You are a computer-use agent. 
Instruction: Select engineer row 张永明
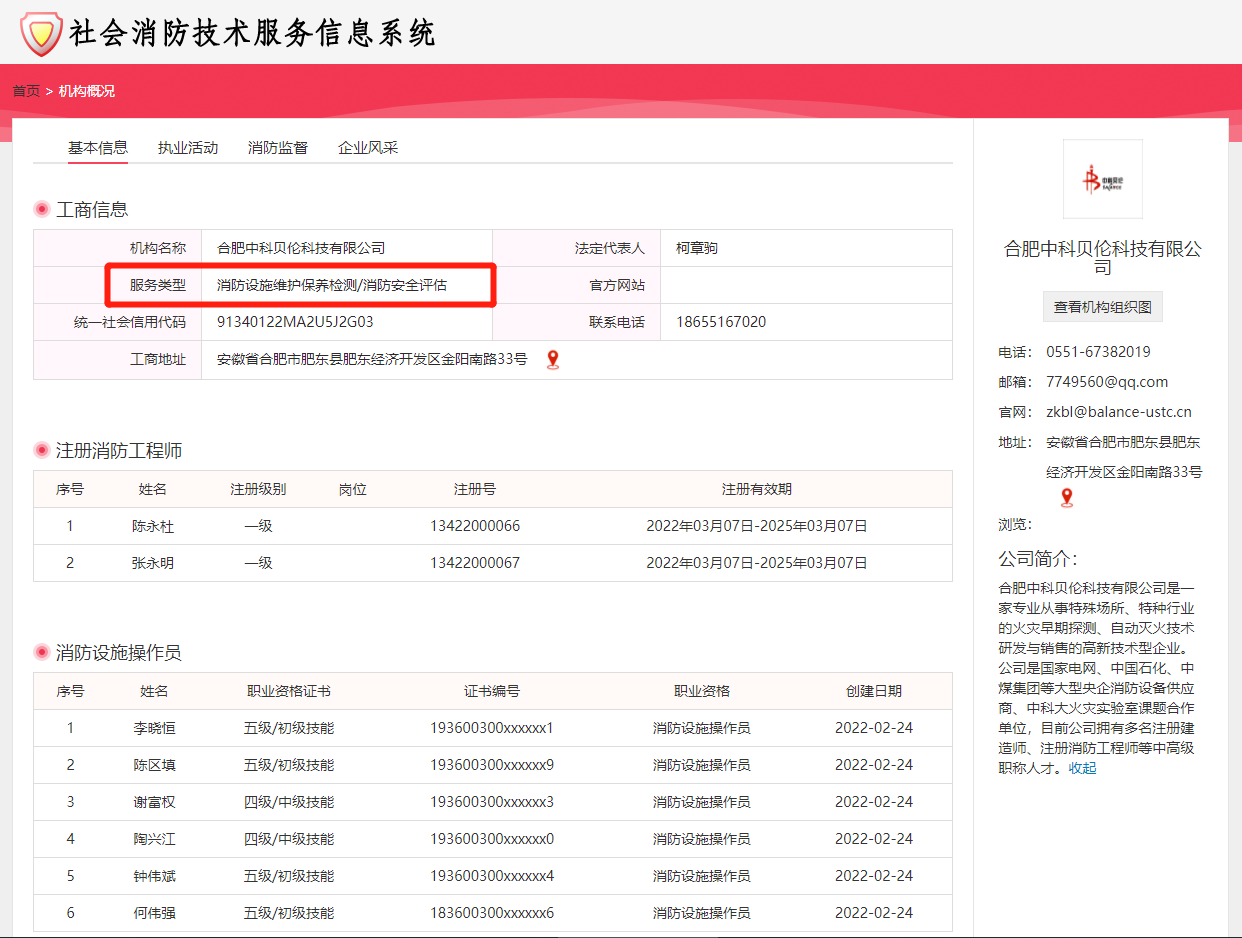tap(493, 563)
